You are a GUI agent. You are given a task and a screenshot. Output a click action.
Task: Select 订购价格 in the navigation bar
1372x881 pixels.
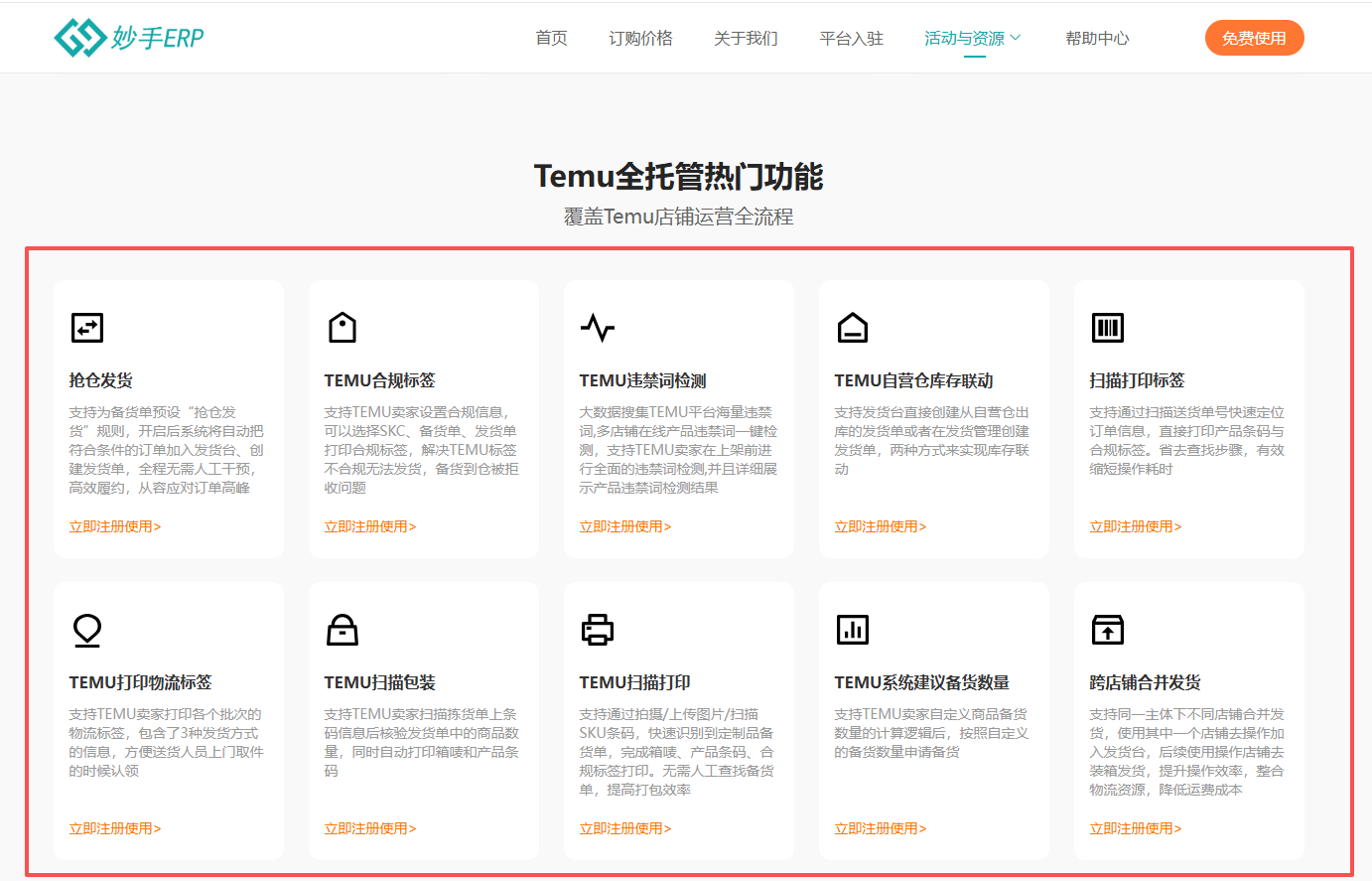(x=641, y=38)
